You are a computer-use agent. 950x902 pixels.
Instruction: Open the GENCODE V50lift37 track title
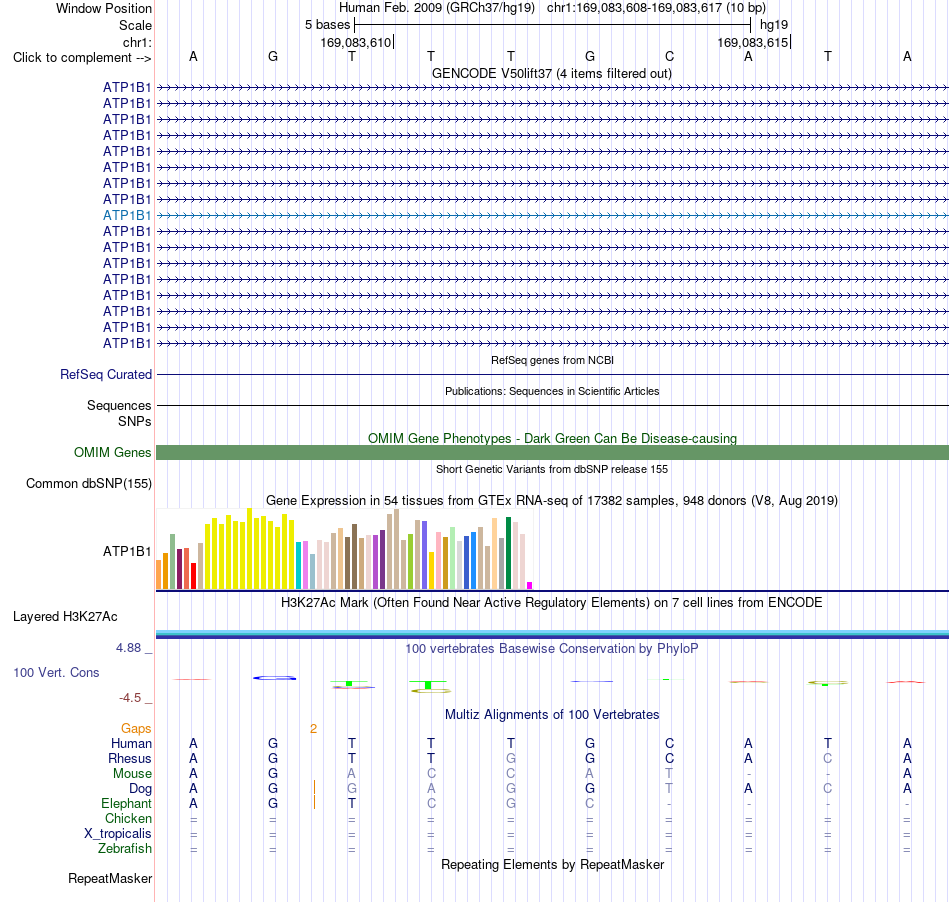pos(551,73)
